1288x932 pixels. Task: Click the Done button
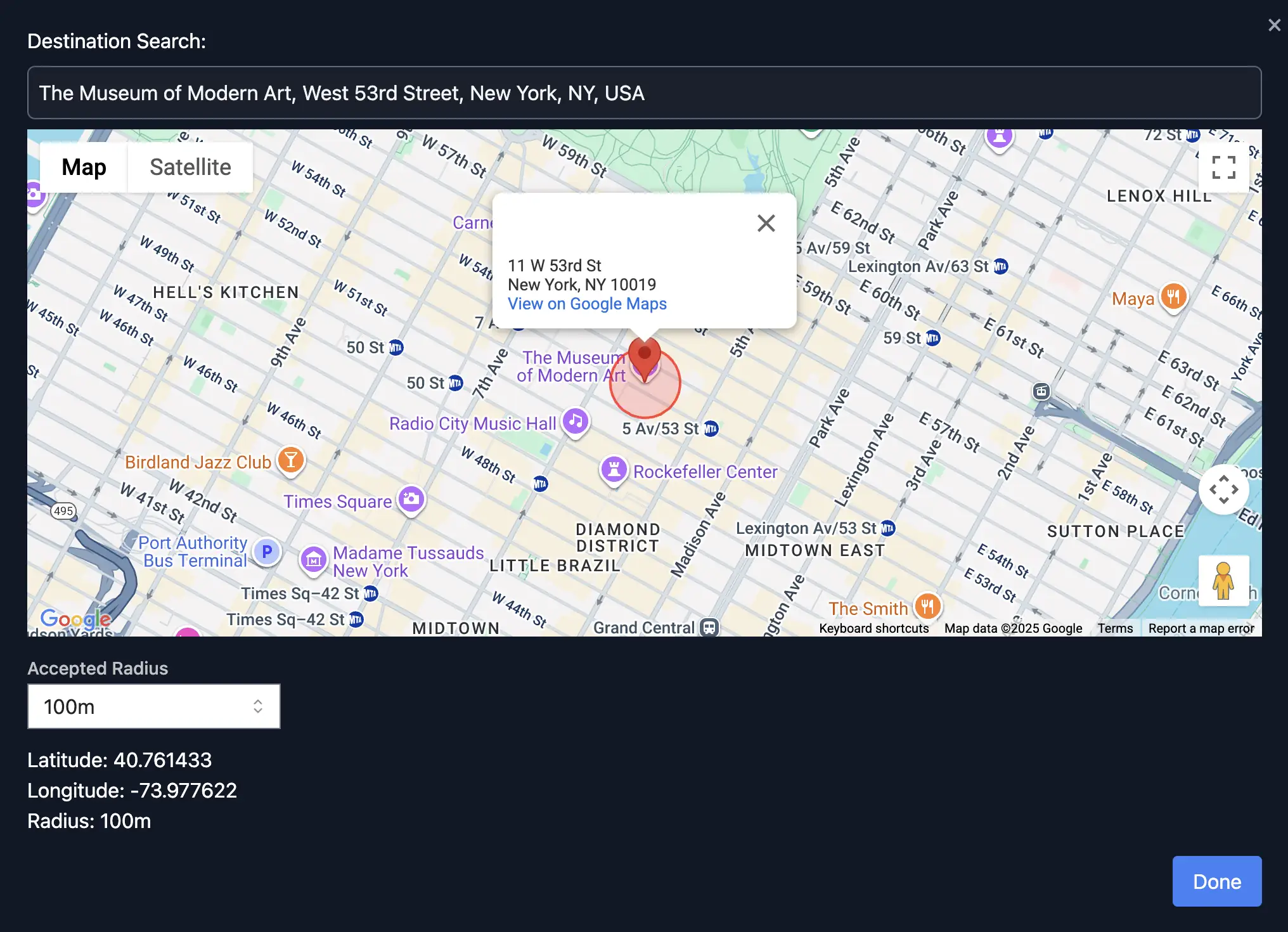(1217, 881)
